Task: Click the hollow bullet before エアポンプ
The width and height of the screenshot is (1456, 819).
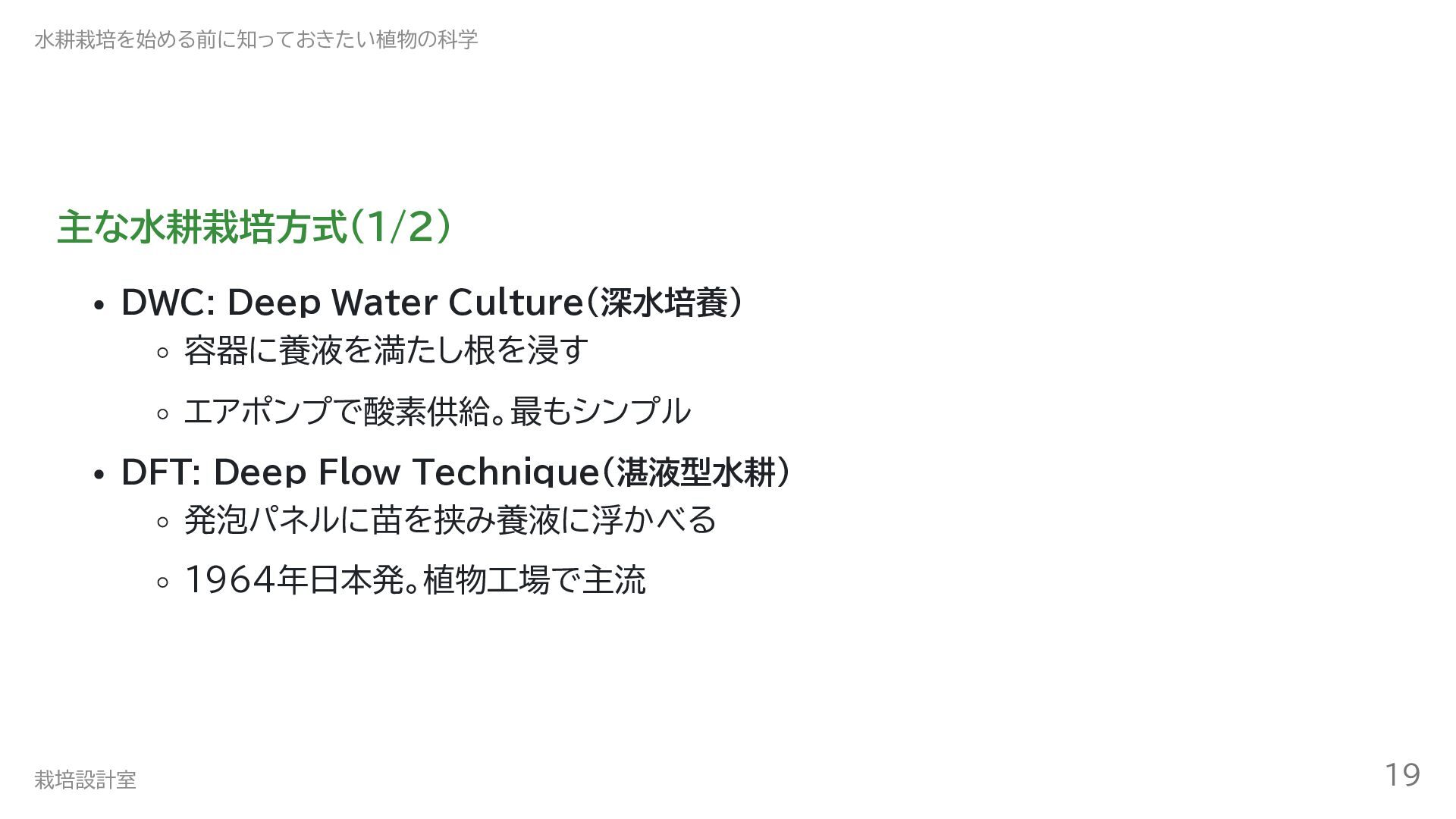Action: pyautogui.click(x=162, y=414)
